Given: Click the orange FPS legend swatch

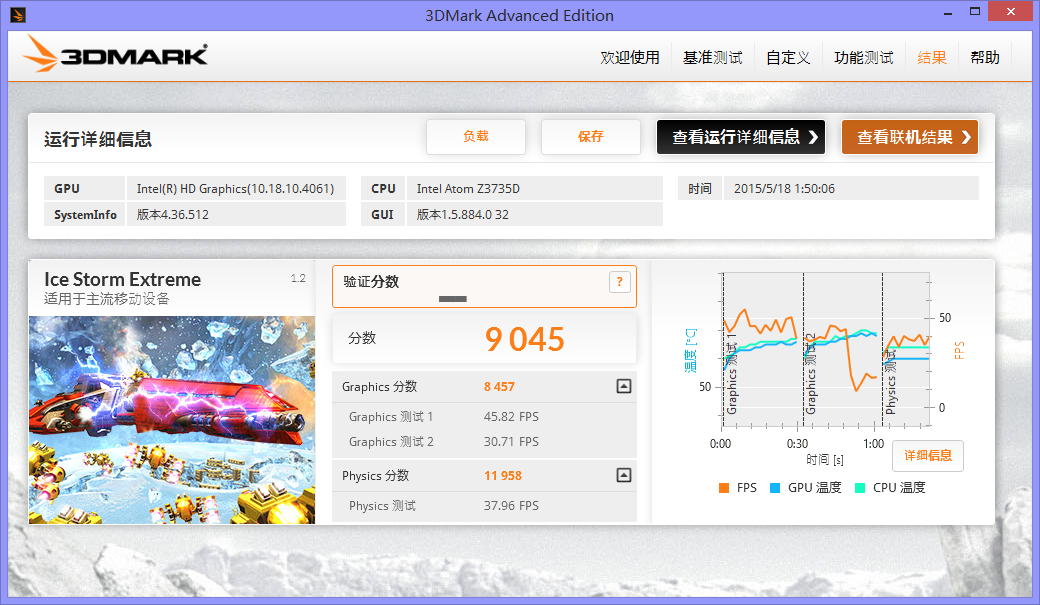Looking at the screenshot, I should [x=724, y=488].
